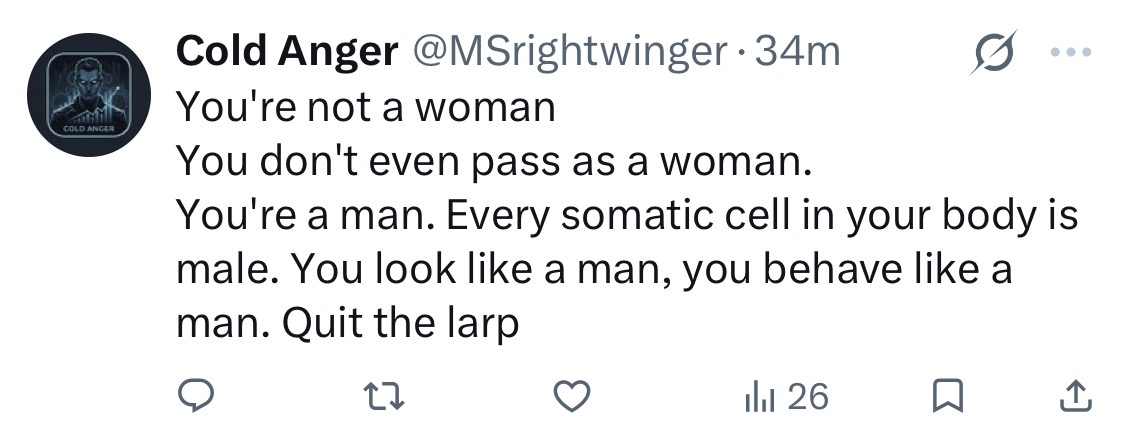
Task: Bookmark this tweet
Action: [x=947, y=396]
